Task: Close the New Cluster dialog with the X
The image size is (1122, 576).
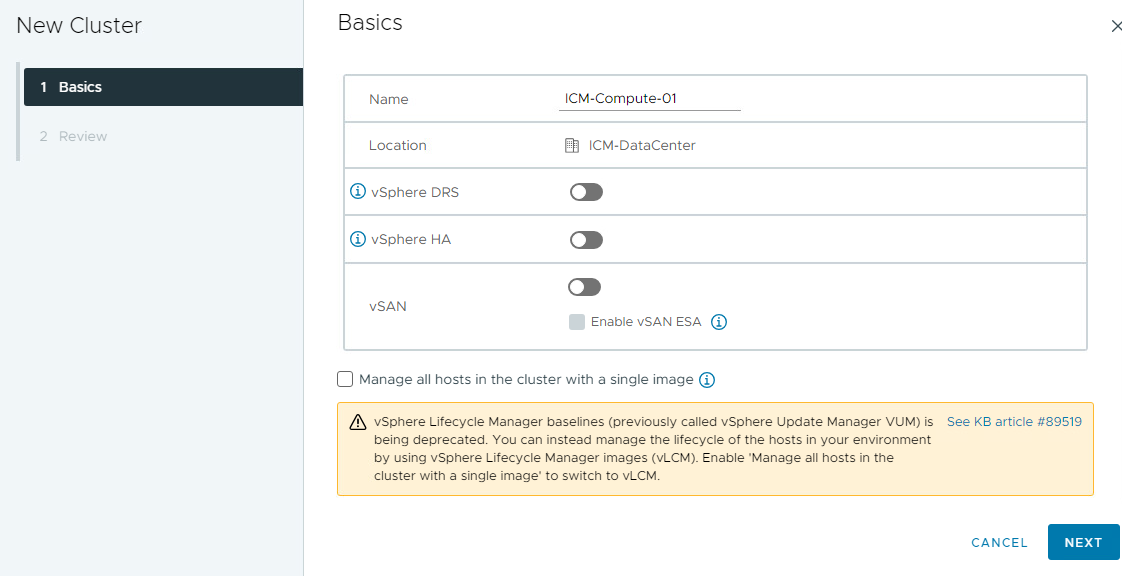Action: coord(1116,26)
